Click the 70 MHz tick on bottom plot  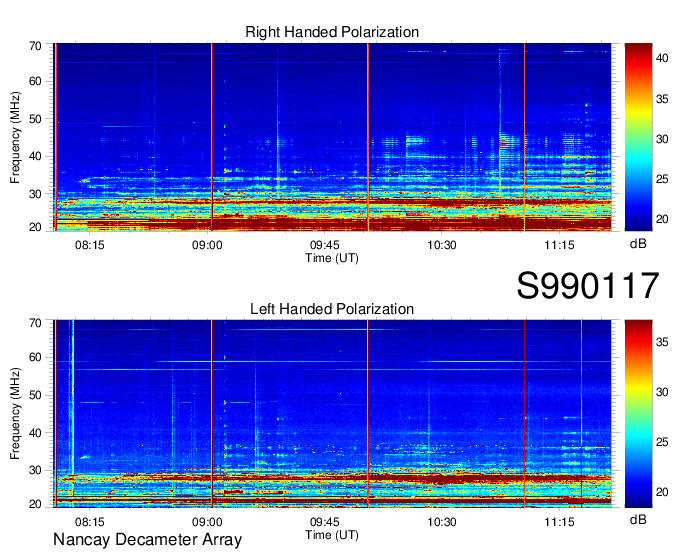pos(35,323)
